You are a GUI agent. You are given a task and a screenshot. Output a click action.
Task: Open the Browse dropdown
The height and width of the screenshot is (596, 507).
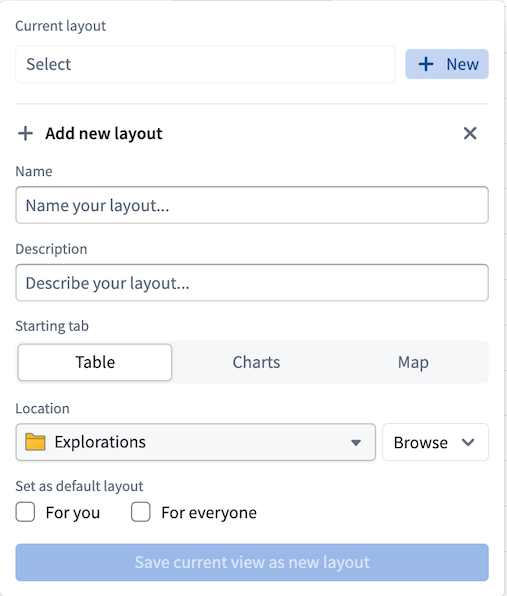[x=435, y=442]
